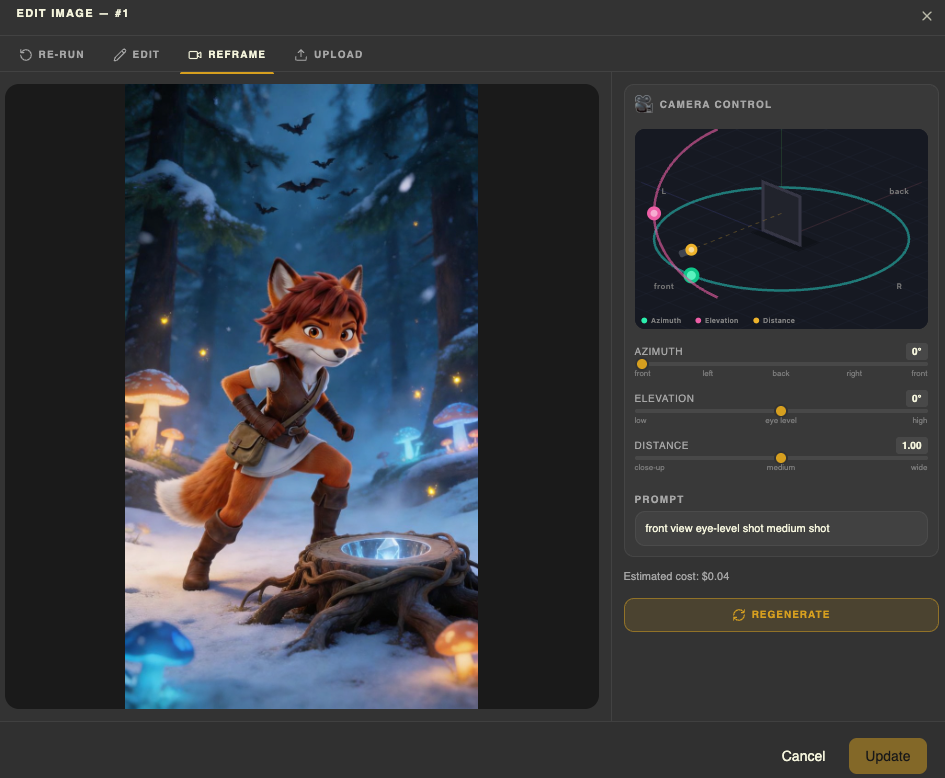Close the Edit Image dialog
Viewport: 945px width, 778px height.
click(926, 16)
